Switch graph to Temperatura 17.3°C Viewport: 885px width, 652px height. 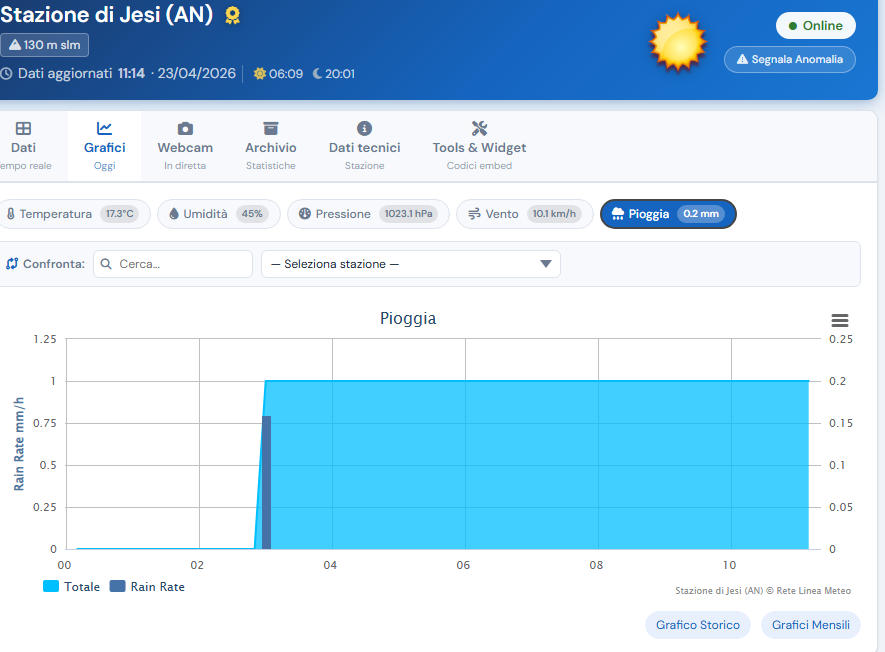tap(76, 214)
